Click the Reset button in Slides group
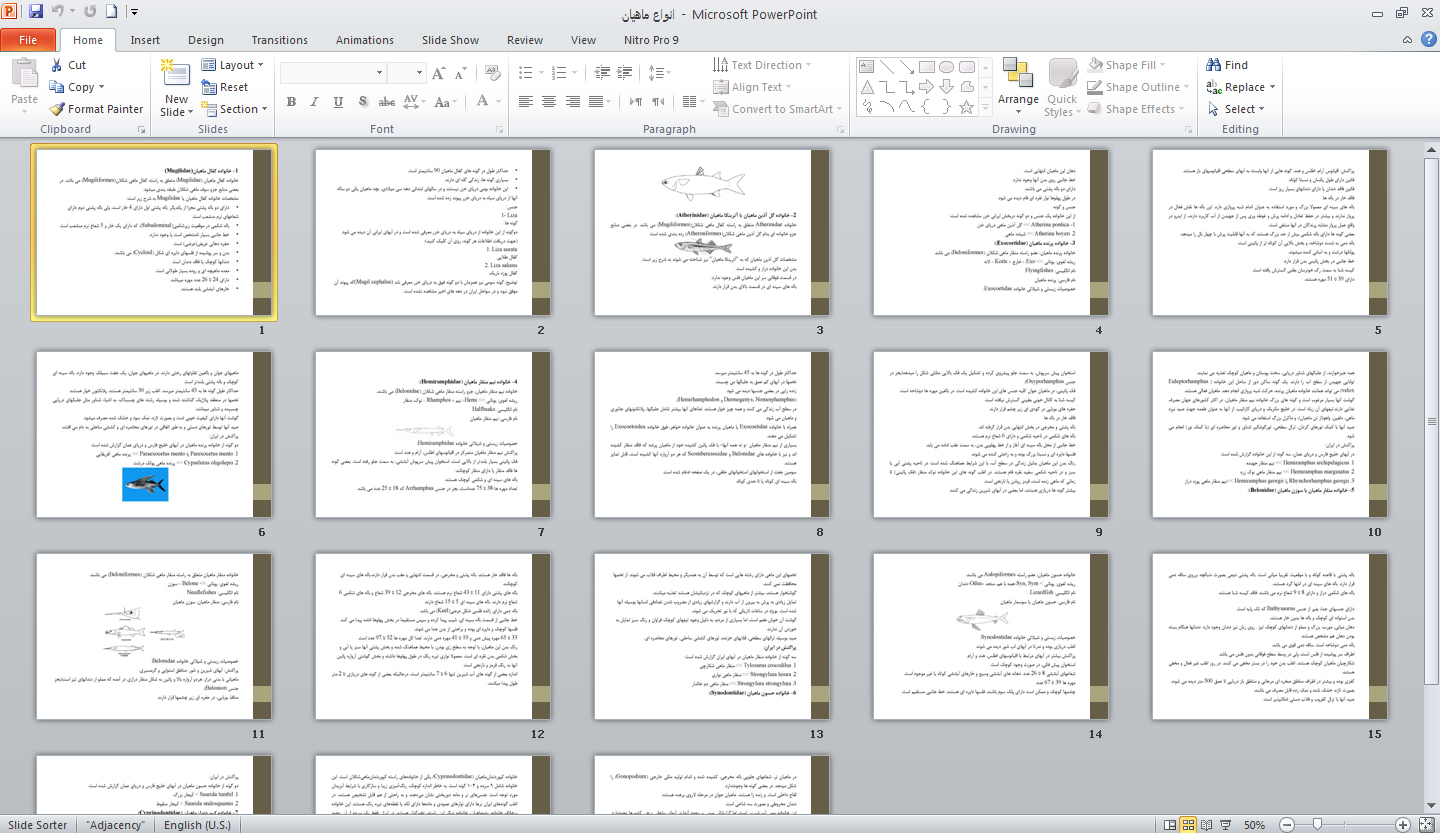1440x833 pixels. [x=229, y=86]
